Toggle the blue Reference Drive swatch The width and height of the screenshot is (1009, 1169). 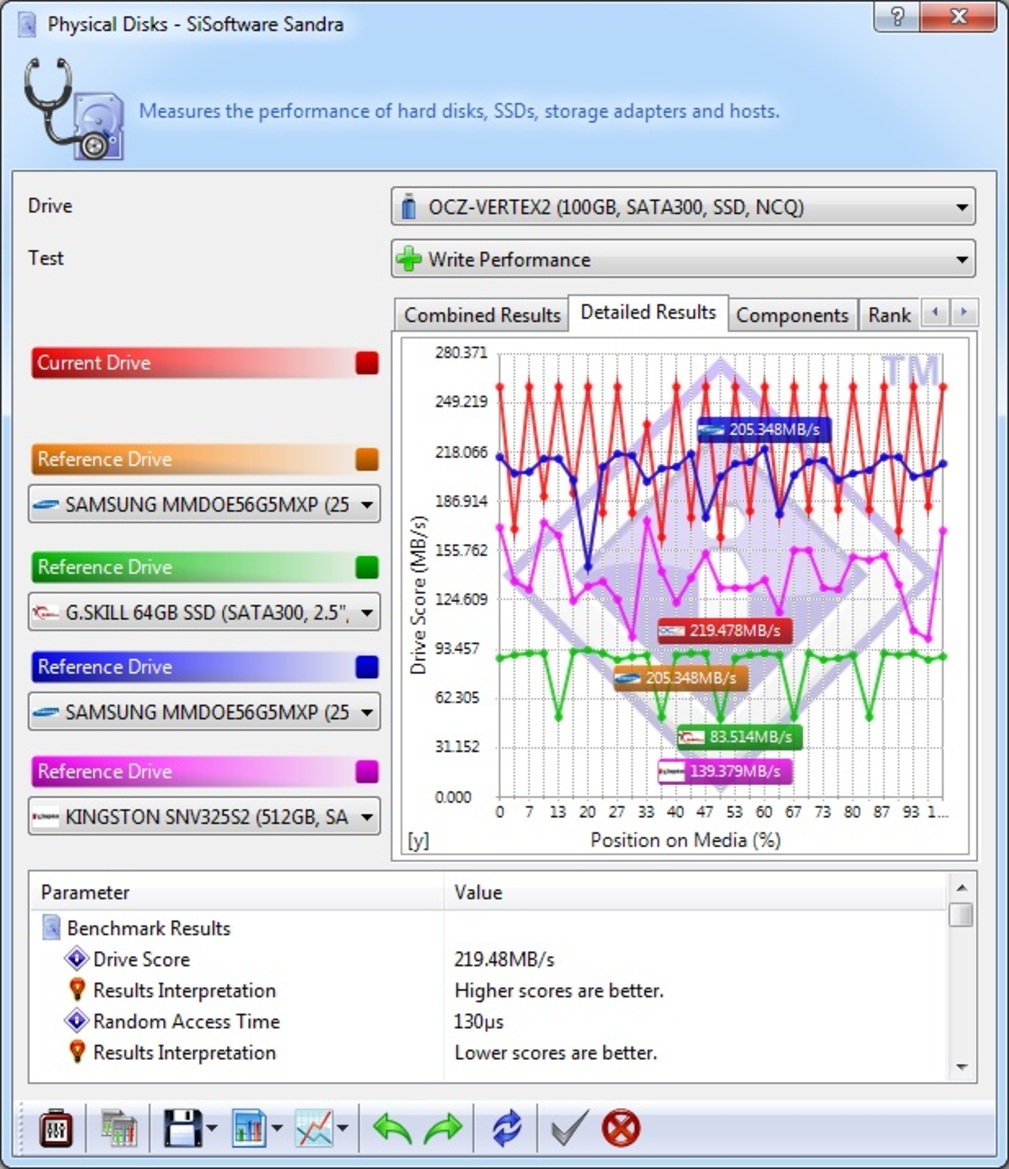(x=367, y=667)
